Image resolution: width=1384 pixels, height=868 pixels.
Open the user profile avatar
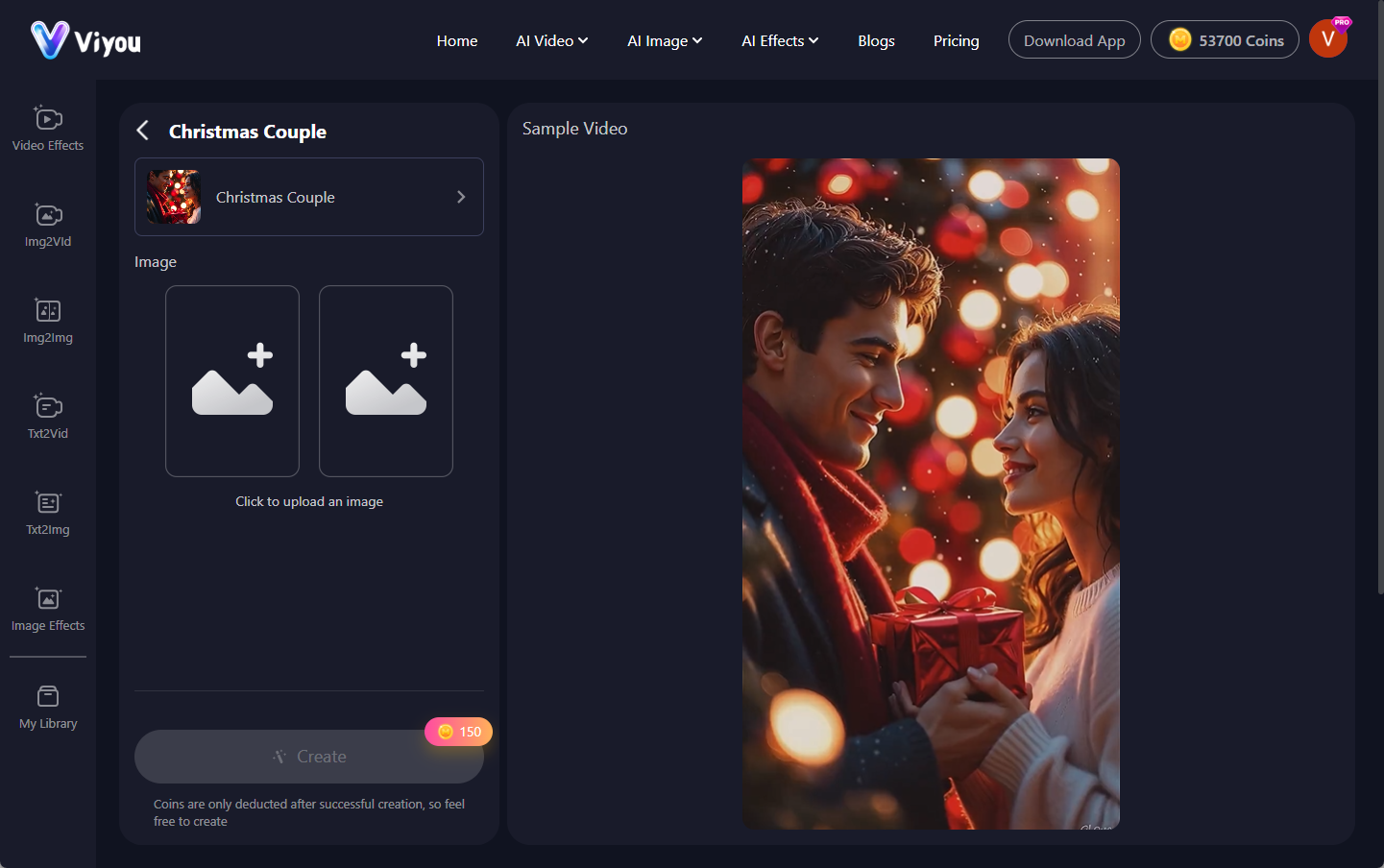point(1327,39)
